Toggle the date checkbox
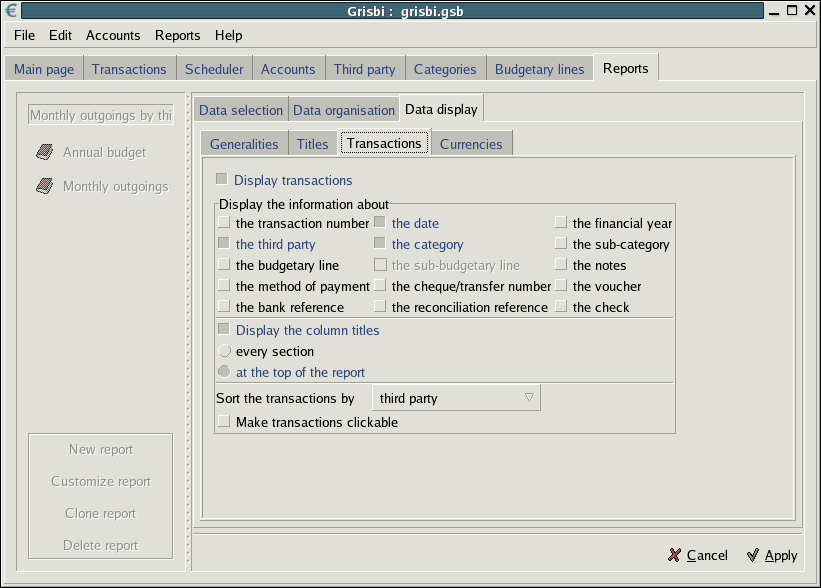This screenshot has height=588, width=821. 380,222
